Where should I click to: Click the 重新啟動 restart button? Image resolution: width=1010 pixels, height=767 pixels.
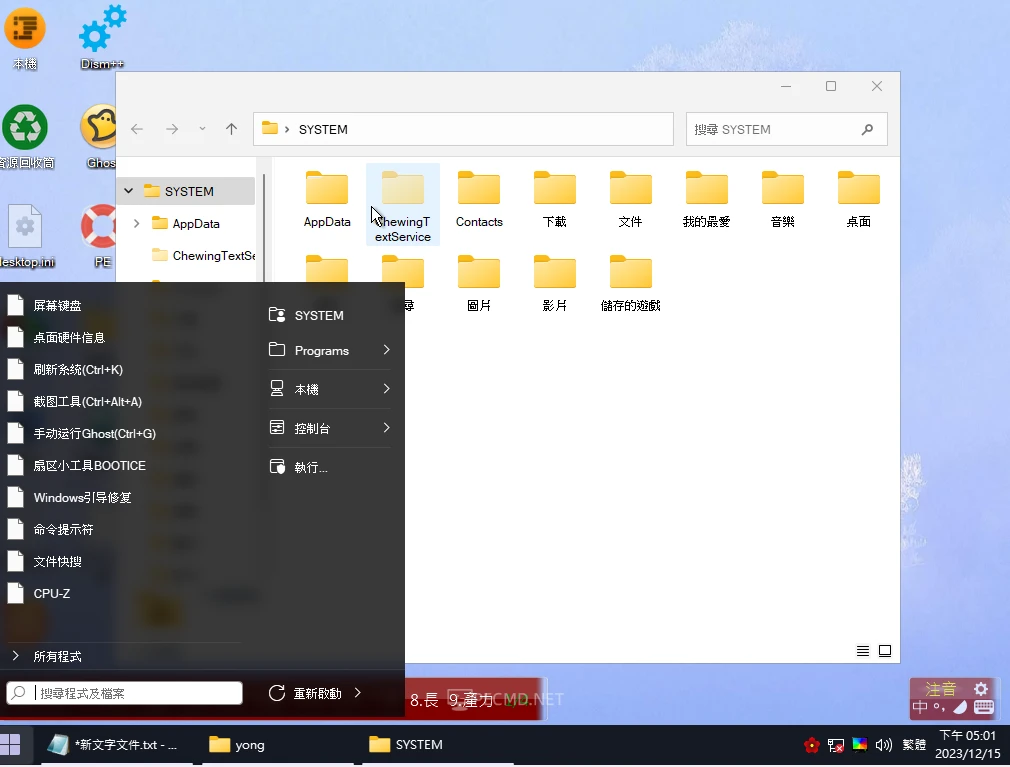305,693
